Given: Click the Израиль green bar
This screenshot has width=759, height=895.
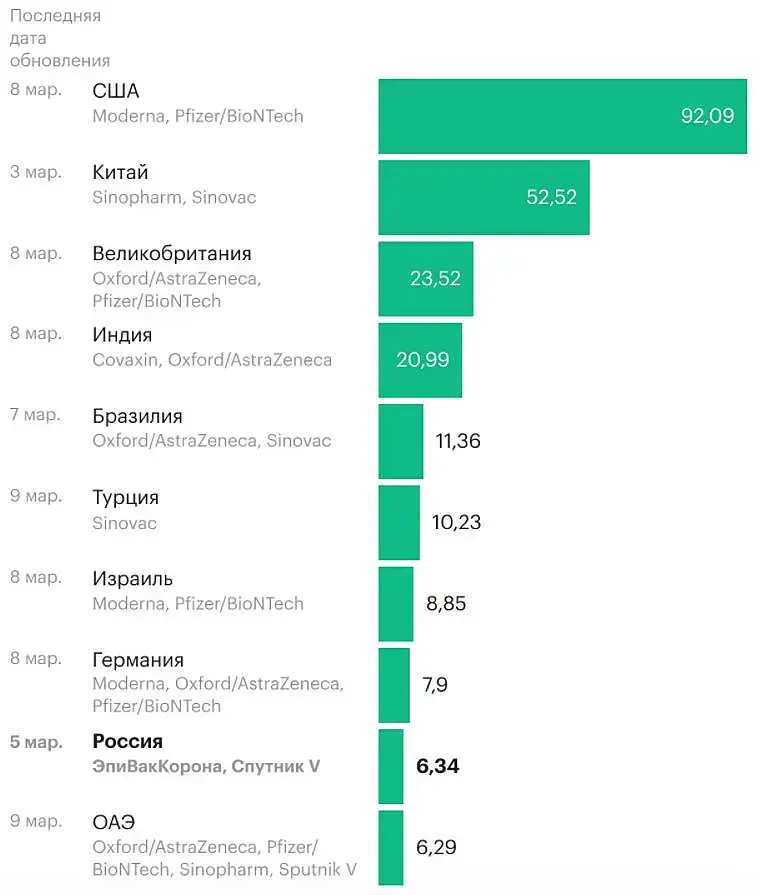Looking at the screenshot, I should 395,603.
